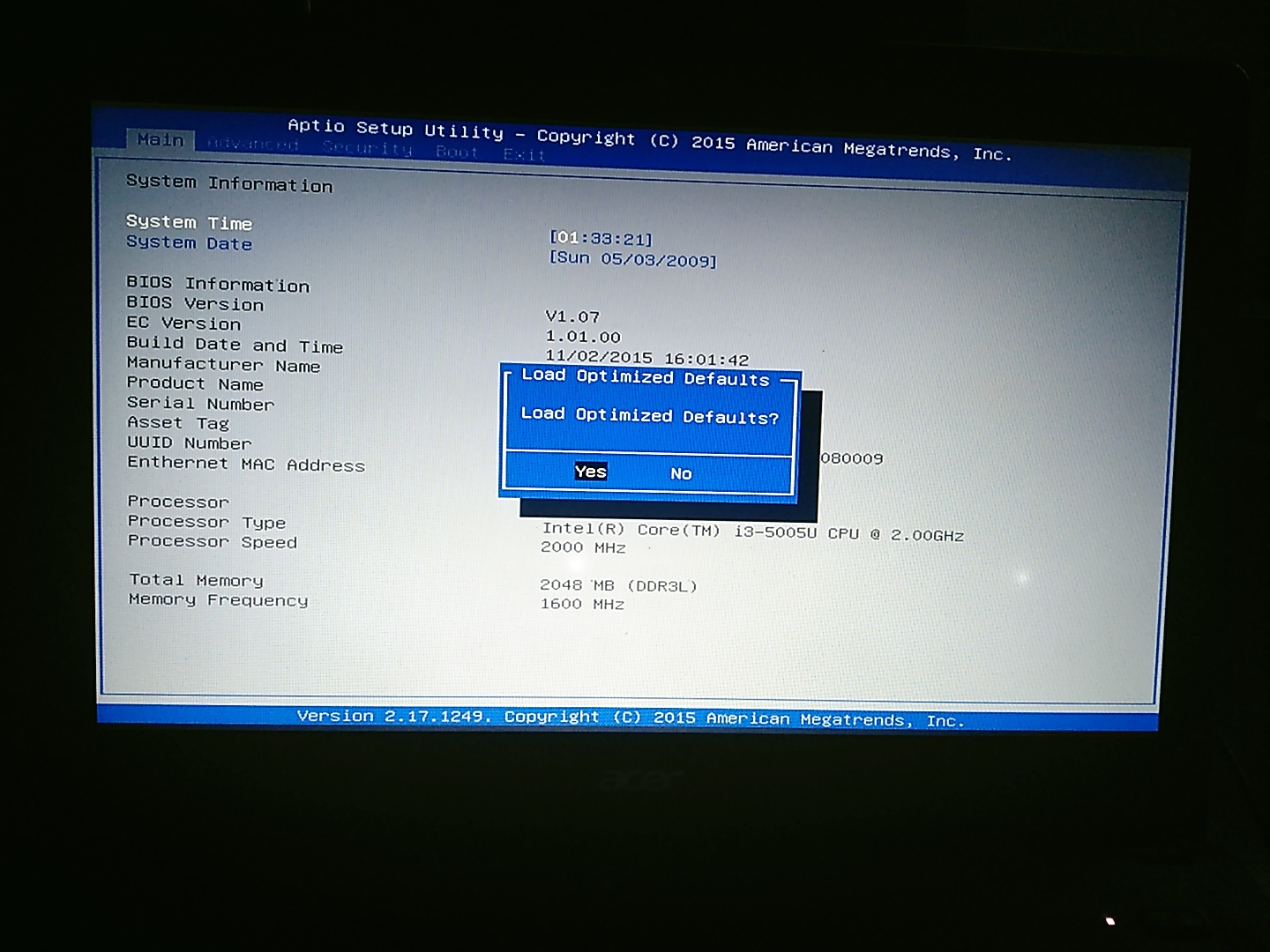Confirm with Yes in the Load Optimized Defaults dialog

click(x=590, y=472)
